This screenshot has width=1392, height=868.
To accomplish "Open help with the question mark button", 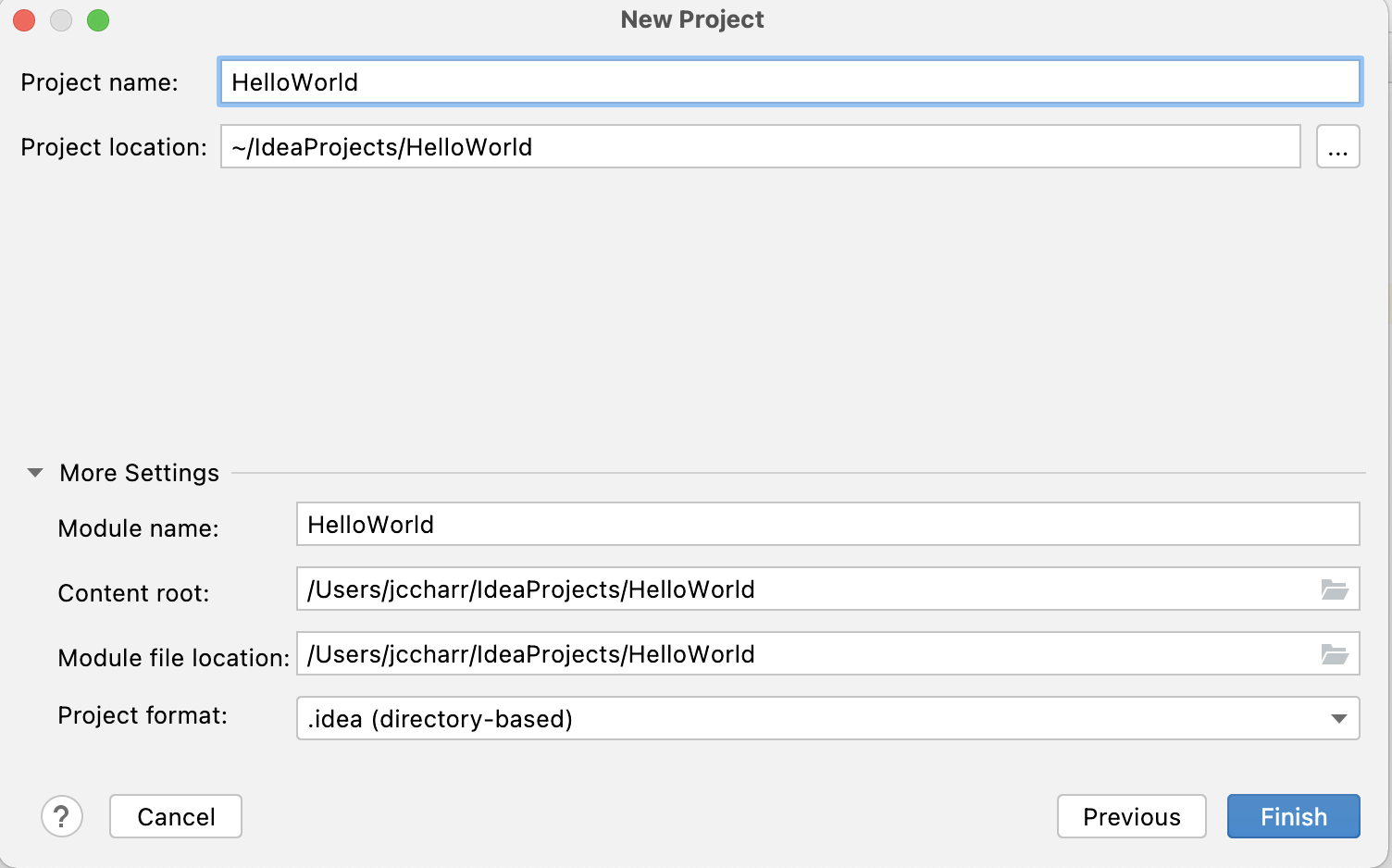I will coord(62,816).
